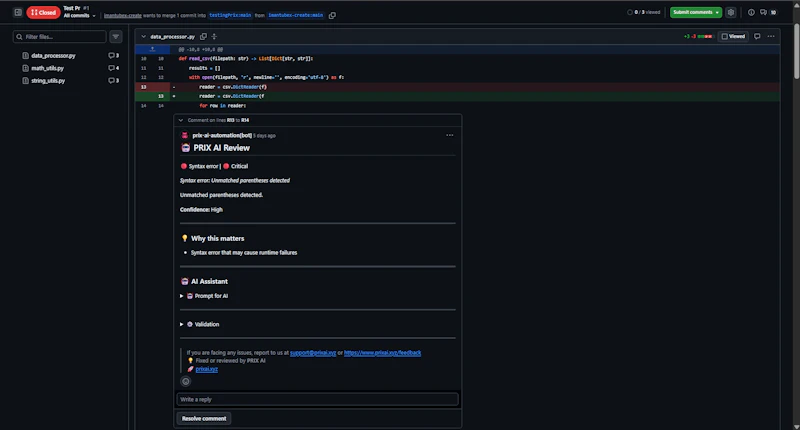Collapse comment thread on lines R13 to R14
The image size is (800, 430).
click(x=181, y=120)
